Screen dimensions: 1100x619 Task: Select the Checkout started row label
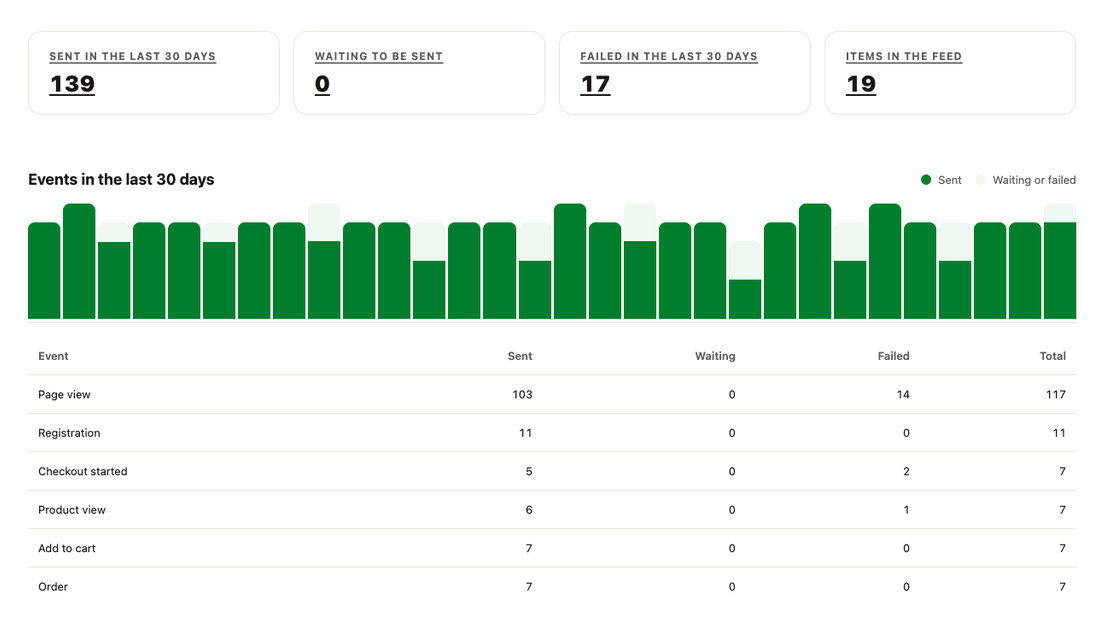[83, 471]
